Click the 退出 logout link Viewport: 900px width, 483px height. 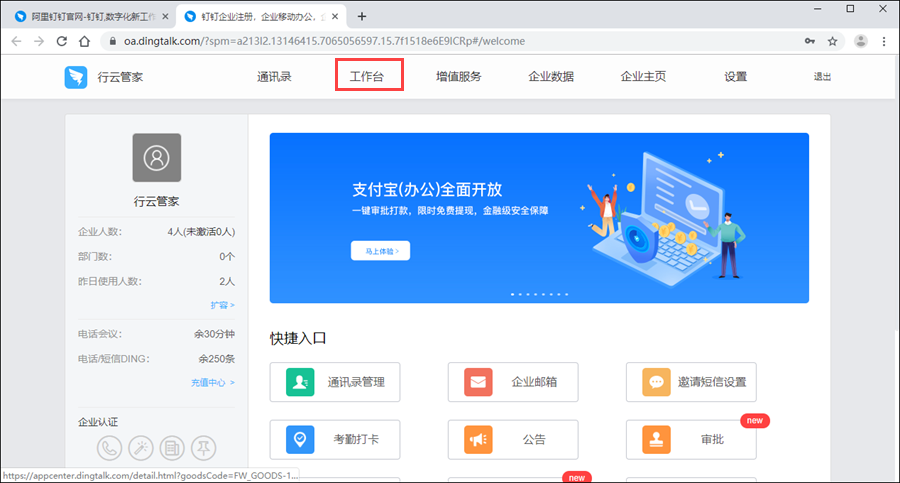tap(822, 77)
